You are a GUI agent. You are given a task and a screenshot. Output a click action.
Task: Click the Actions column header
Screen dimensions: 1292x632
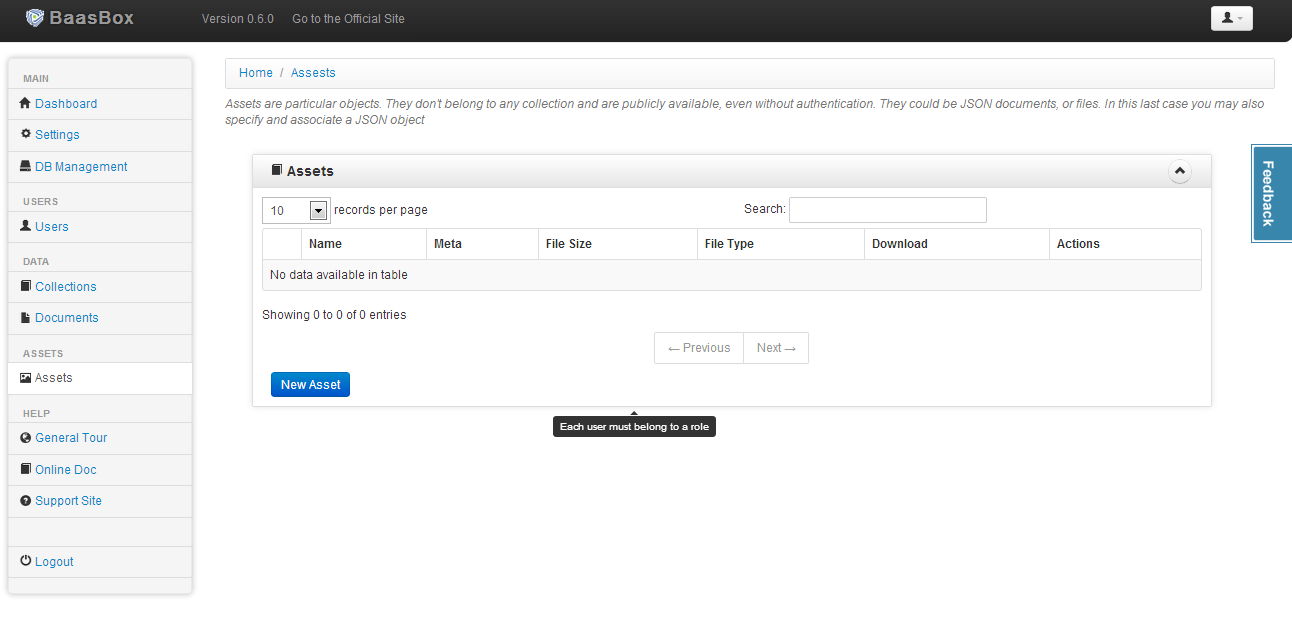coord(1125,244)
